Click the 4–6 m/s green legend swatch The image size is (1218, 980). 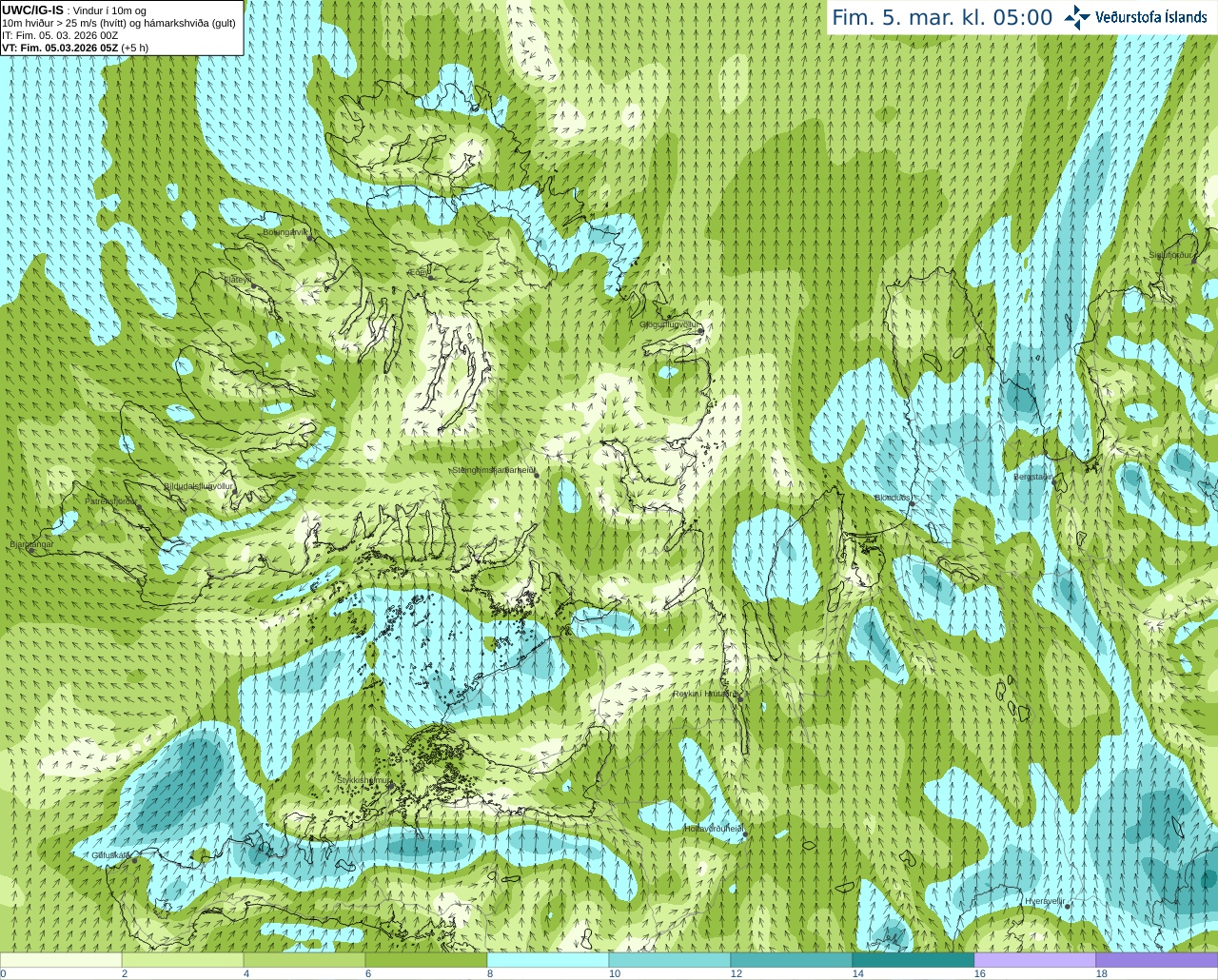tap(304, 960)
